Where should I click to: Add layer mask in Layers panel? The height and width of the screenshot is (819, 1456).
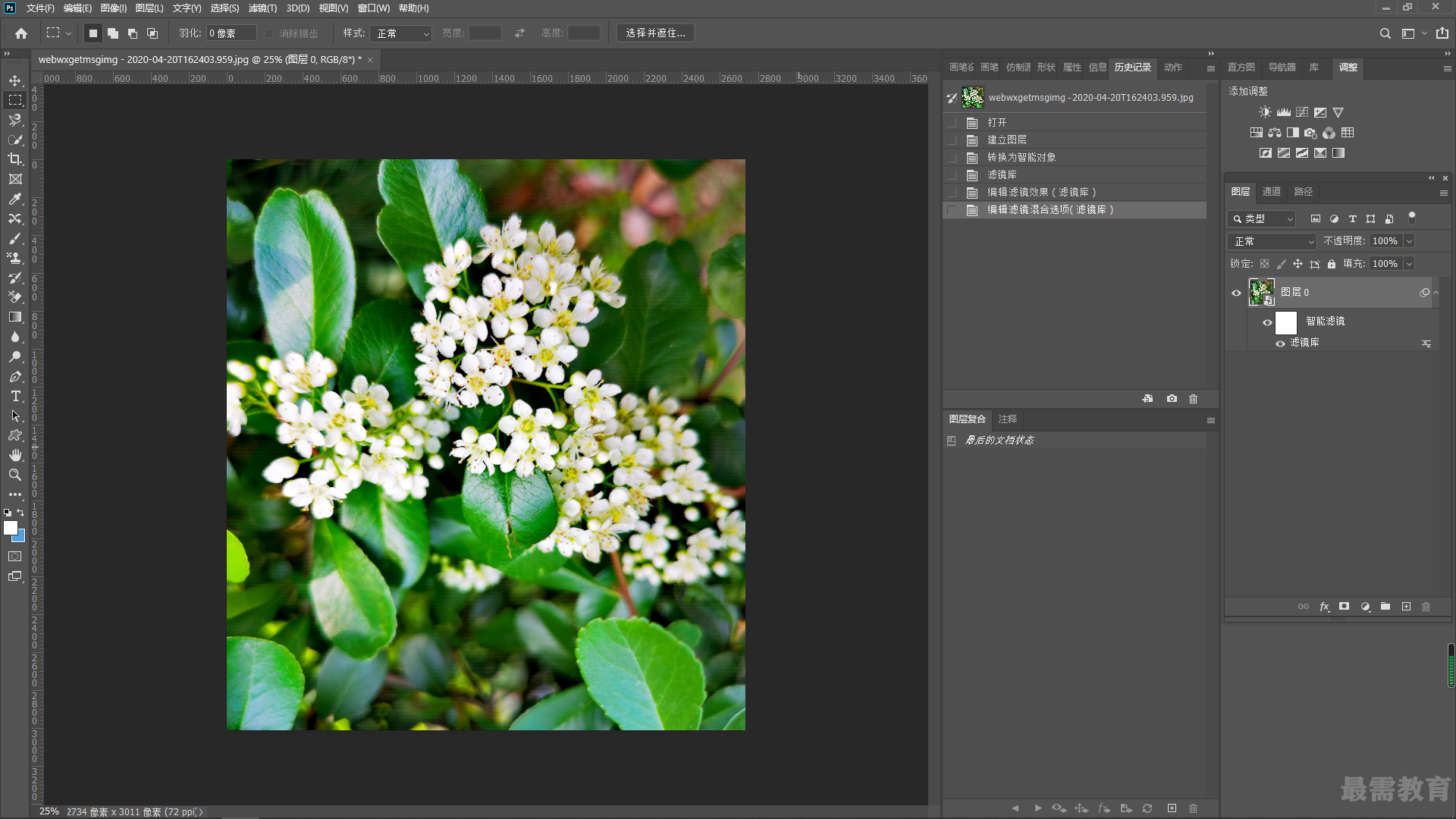coord(1345,607)
